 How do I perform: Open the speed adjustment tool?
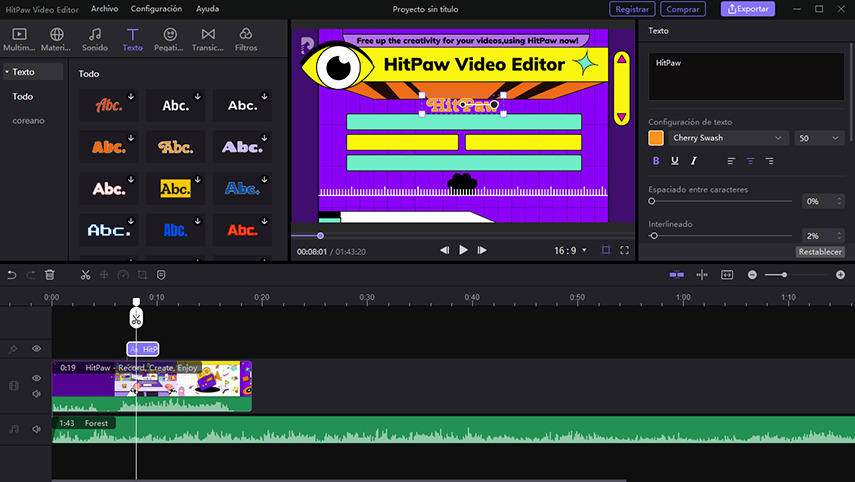tap(123, 275)
